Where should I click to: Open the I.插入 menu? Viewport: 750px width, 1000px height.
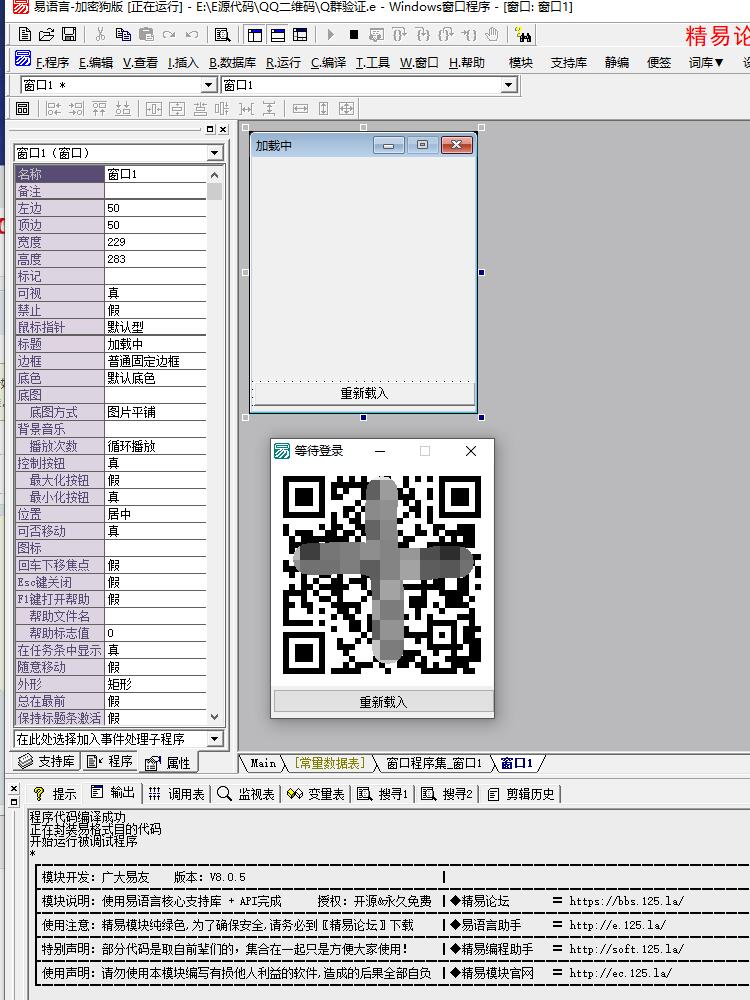183,62
